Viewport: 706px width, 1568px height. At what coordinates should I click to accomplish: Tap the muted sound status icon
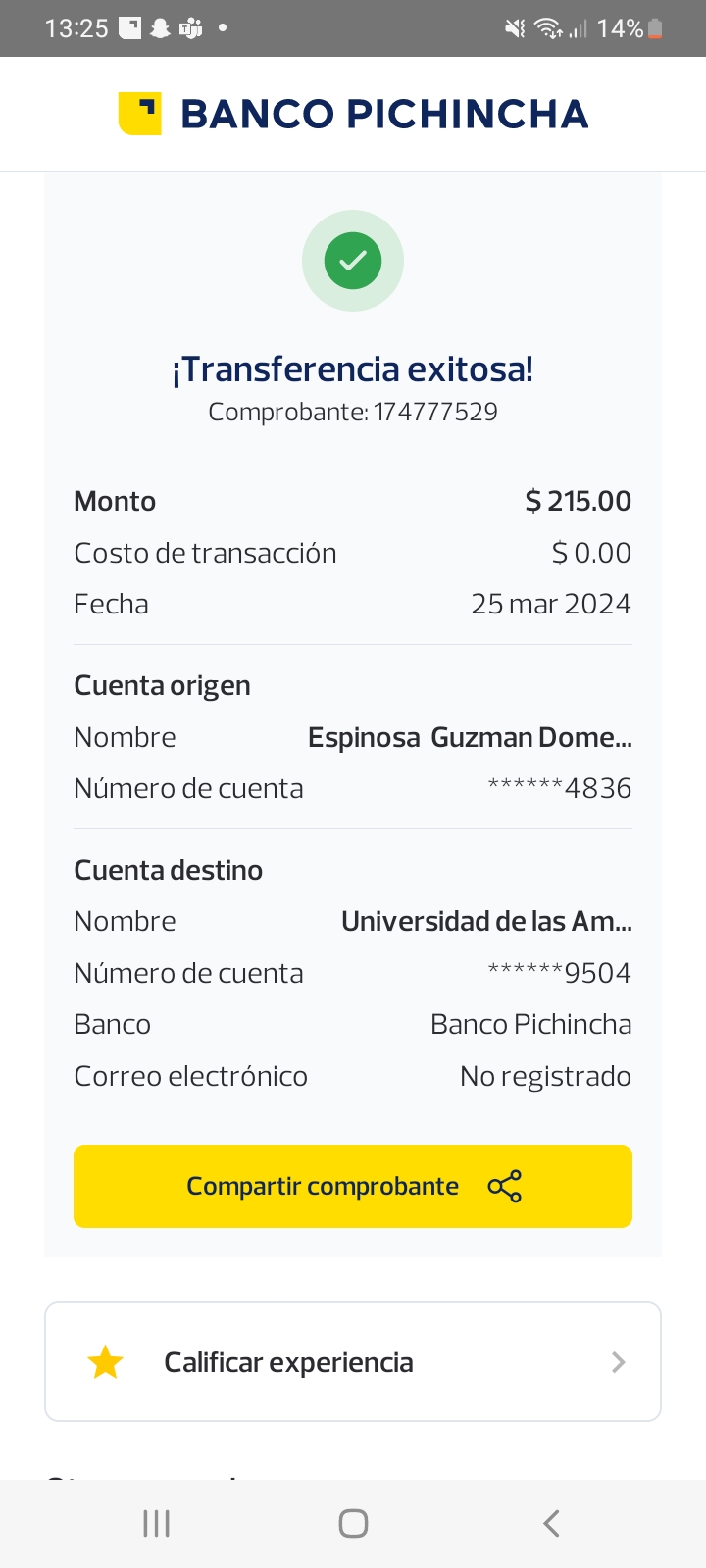pyautogui.click(x=515, y=28)
